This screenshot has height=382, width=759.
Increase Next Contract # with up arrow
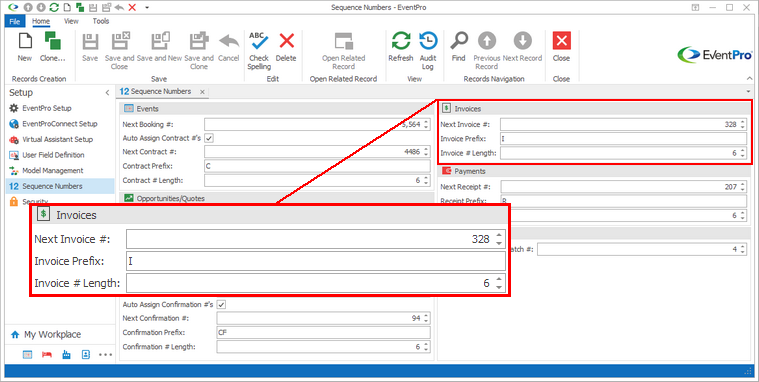(x=426, y=150)
